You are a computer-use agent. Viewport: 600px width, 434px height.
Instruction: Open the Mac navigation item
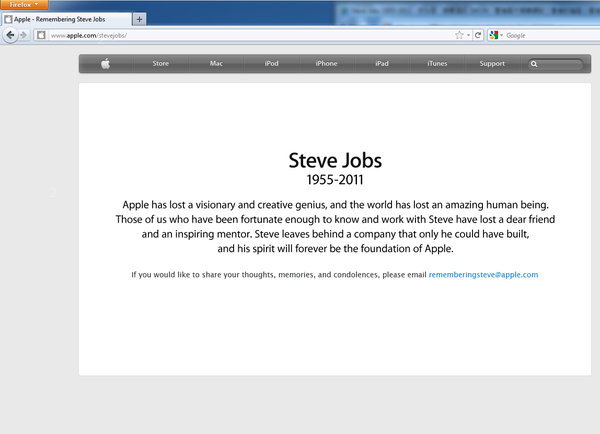click(x=216, y=64)
